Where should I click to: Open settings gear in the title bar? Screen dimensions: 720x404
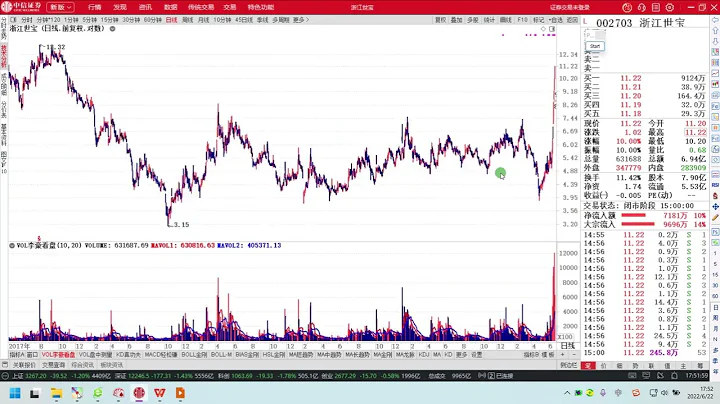670,7
